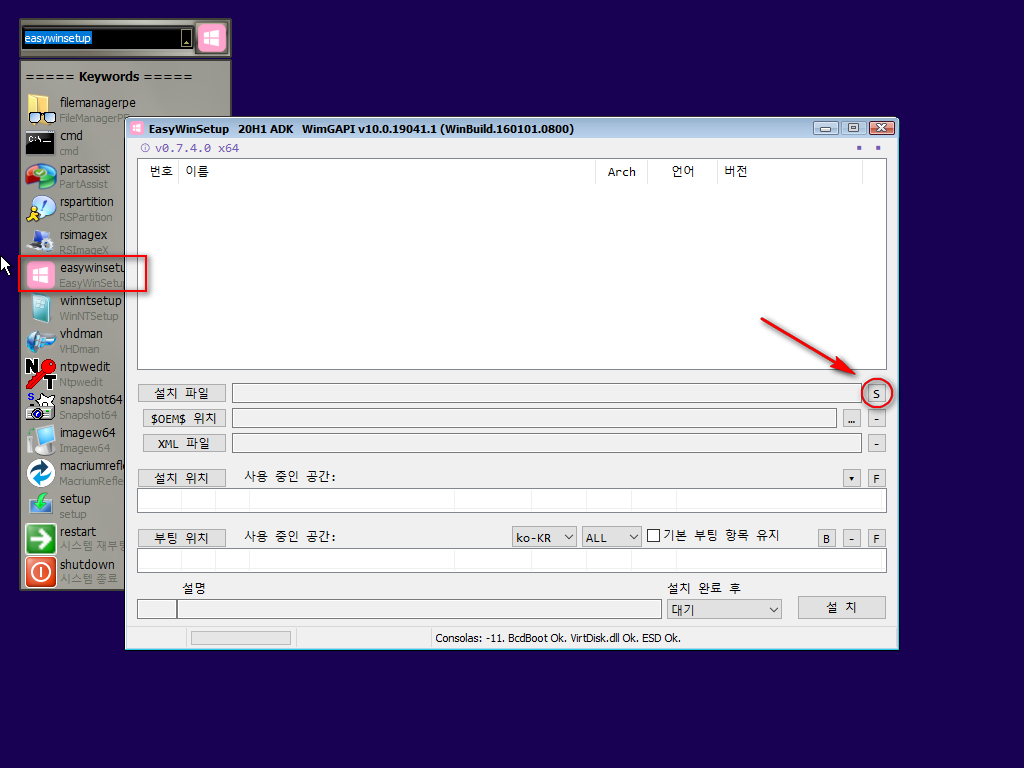This screenshot has width=1024, height=768.
Task: Enable 기본 부팅 항목 유지 checkbox
Action: [x=653, y=536]
